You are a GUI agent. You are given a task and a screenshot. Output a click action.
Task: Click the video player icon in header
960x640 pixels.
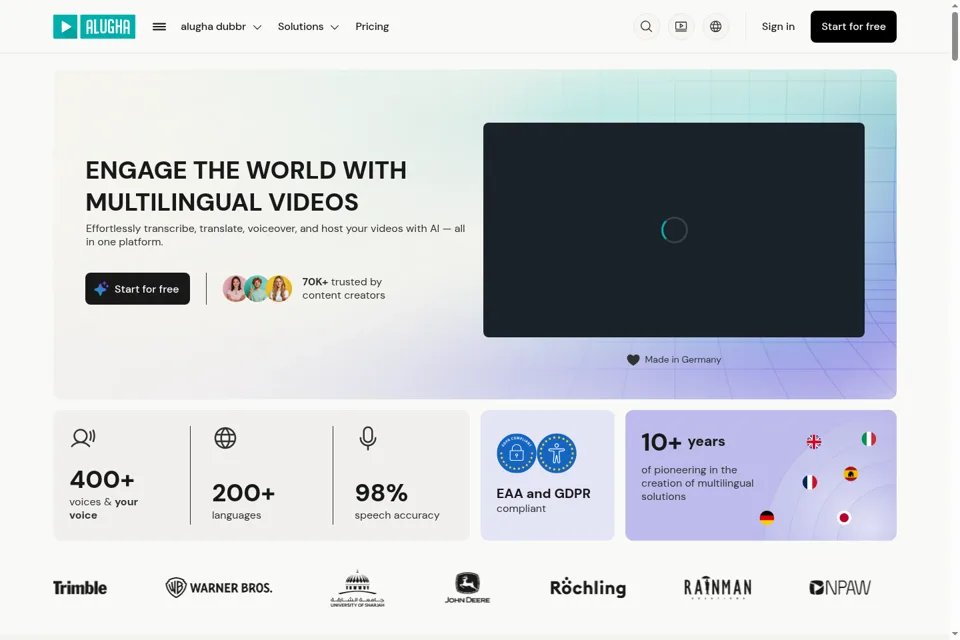[x=681, y=26]
